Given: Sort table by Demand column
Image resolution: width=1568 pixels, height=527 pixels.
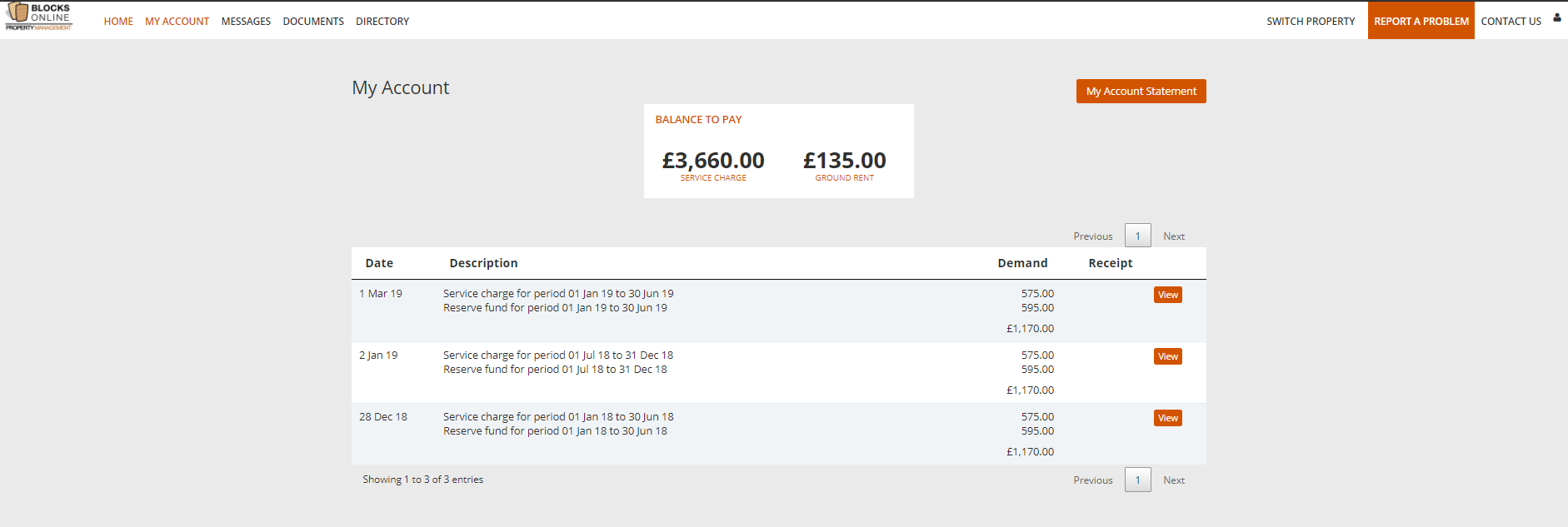Looking at the screenshot, I should 1022,263.
